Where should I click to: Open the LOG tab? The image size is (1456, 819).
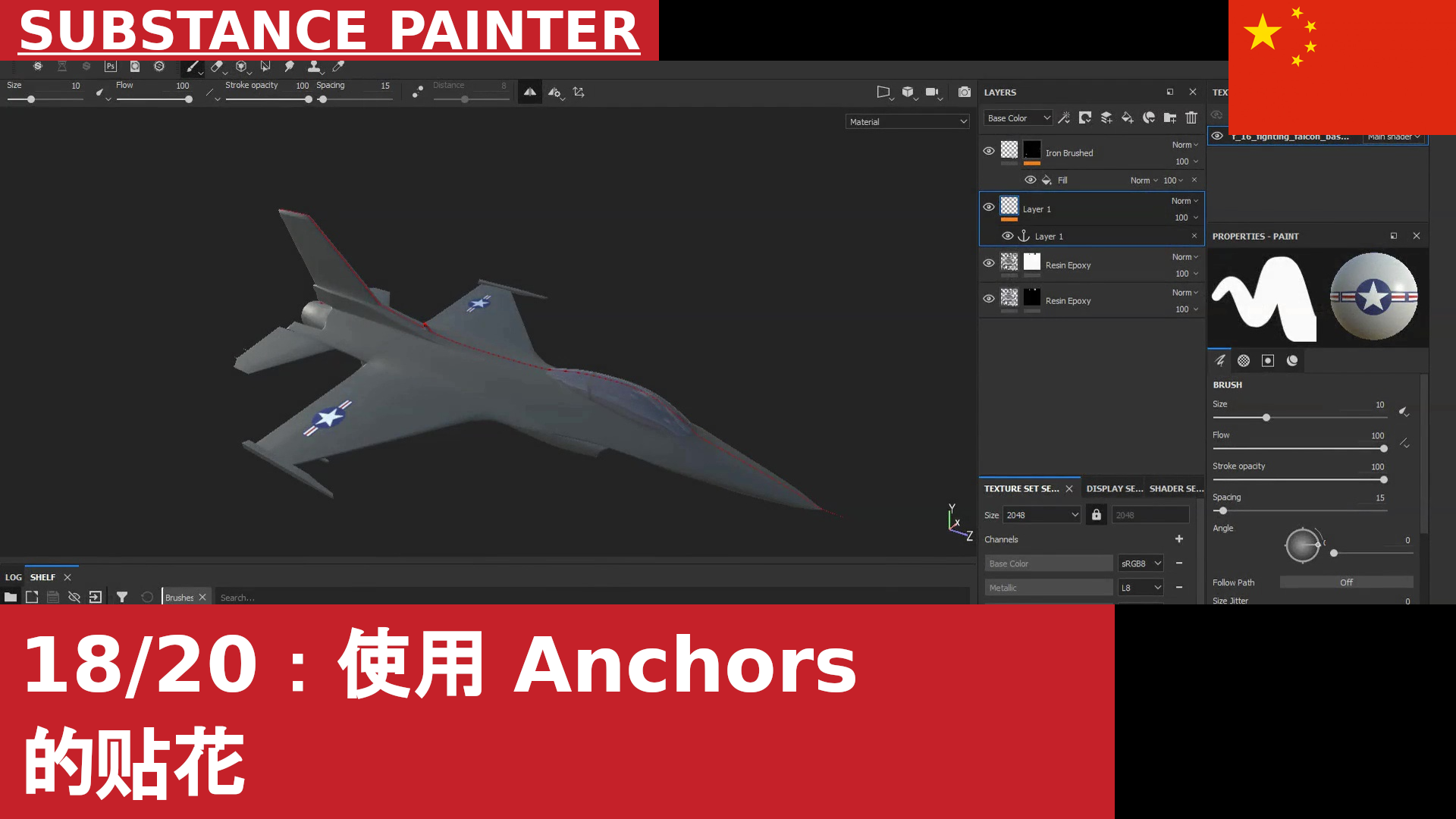pyautogui.click(x=14, y=578)
